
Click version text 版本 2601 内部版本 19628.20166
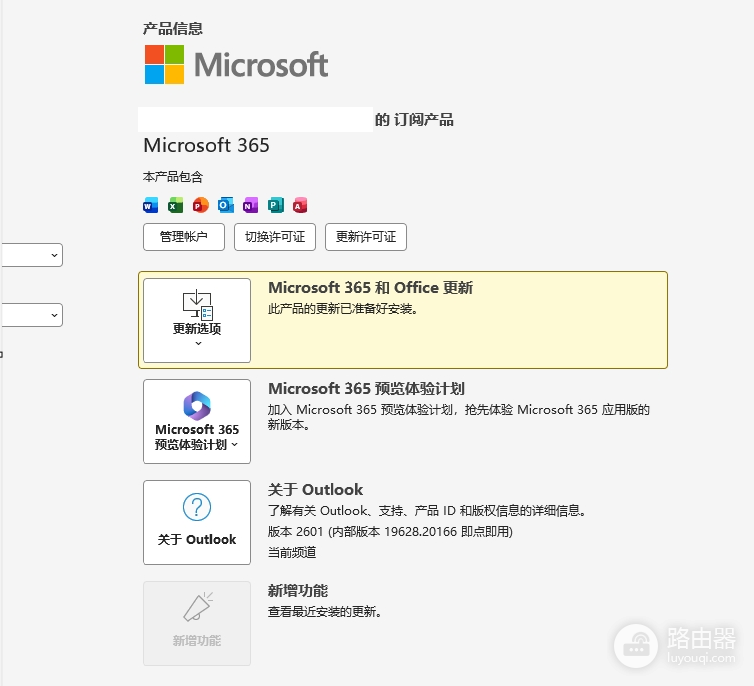(x=390, y=532)
